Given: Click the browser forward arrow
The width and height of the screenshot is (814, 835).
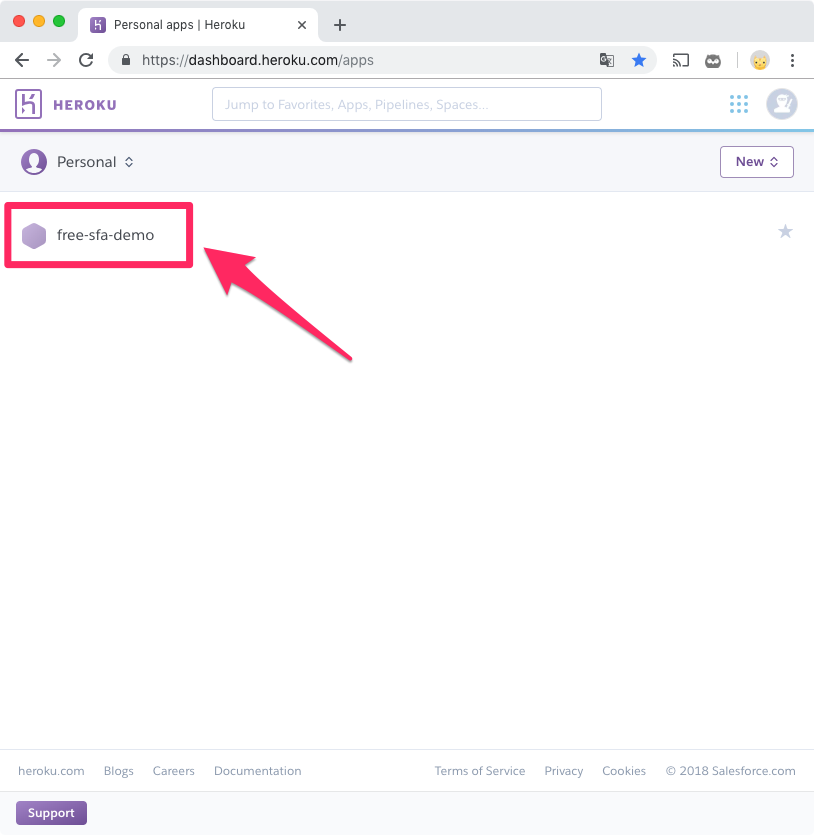Looking at the screenshot, I should point(54,60).
